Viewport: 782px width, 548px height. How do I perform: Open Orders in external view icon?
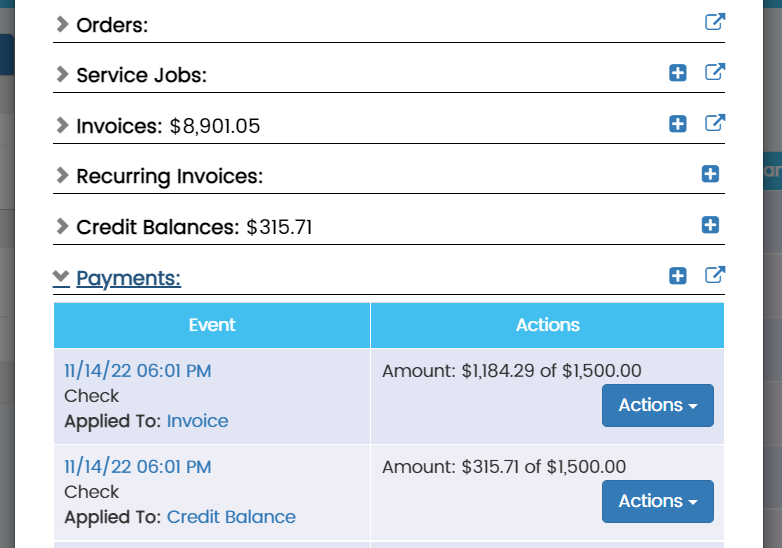coord(714,21)
